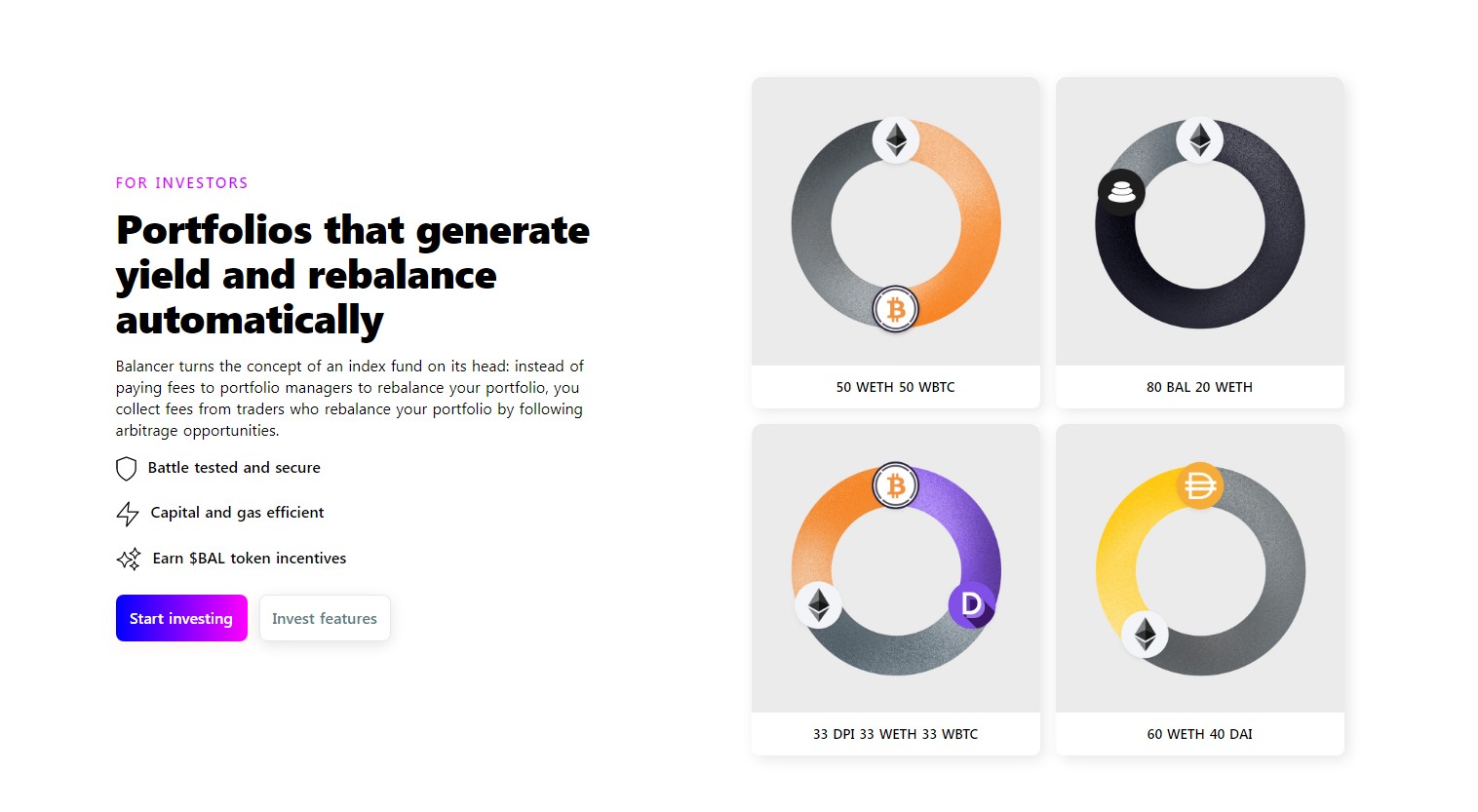
Task: Click the Ethereum icon on the 50 WETH 50 WBTC ring
Action: tap(896, 139)
